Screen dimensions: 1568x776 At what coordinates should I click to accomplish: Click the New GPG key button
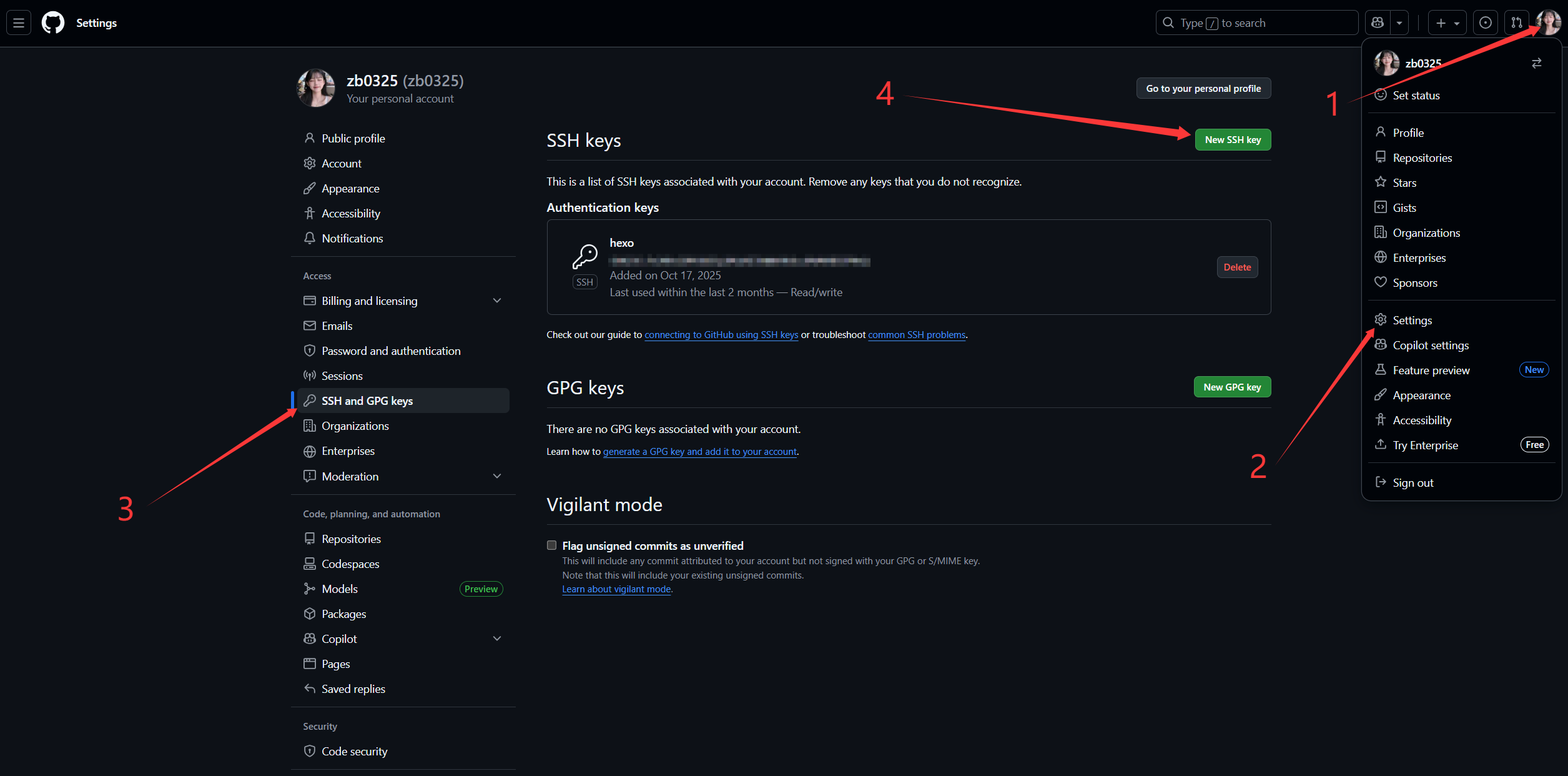click(1232, 387)
